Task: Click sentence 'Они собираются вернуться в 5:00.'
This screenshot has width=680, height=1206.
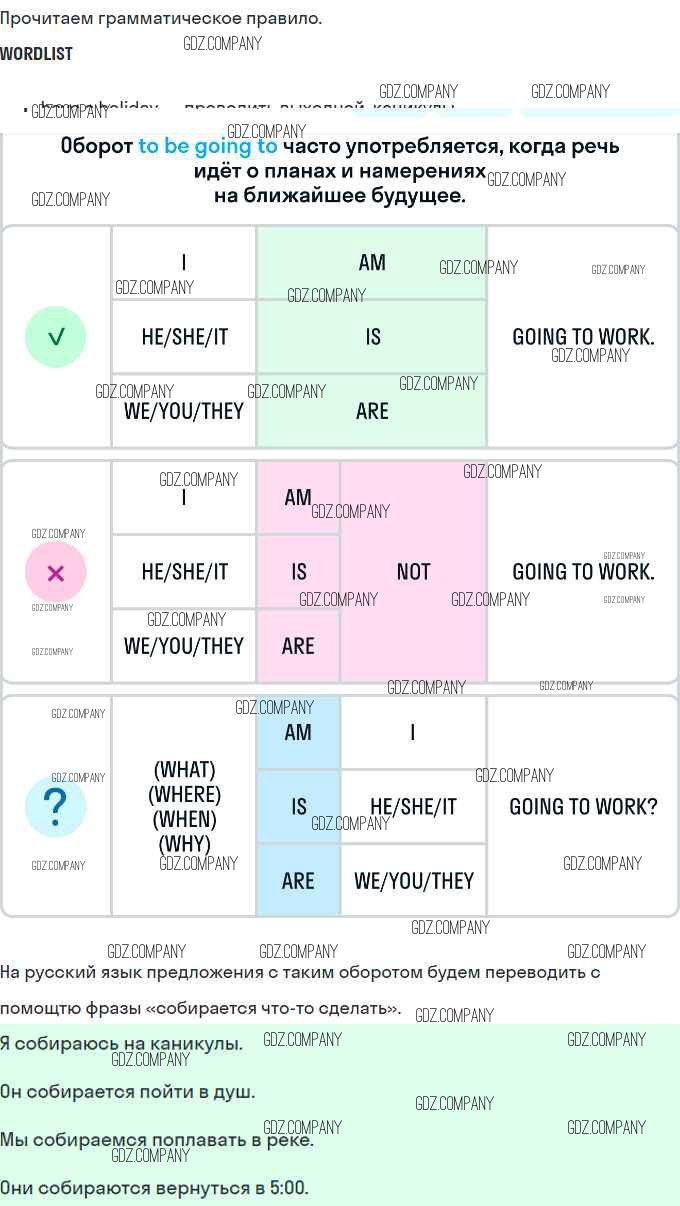Action: pos(155,1188)
